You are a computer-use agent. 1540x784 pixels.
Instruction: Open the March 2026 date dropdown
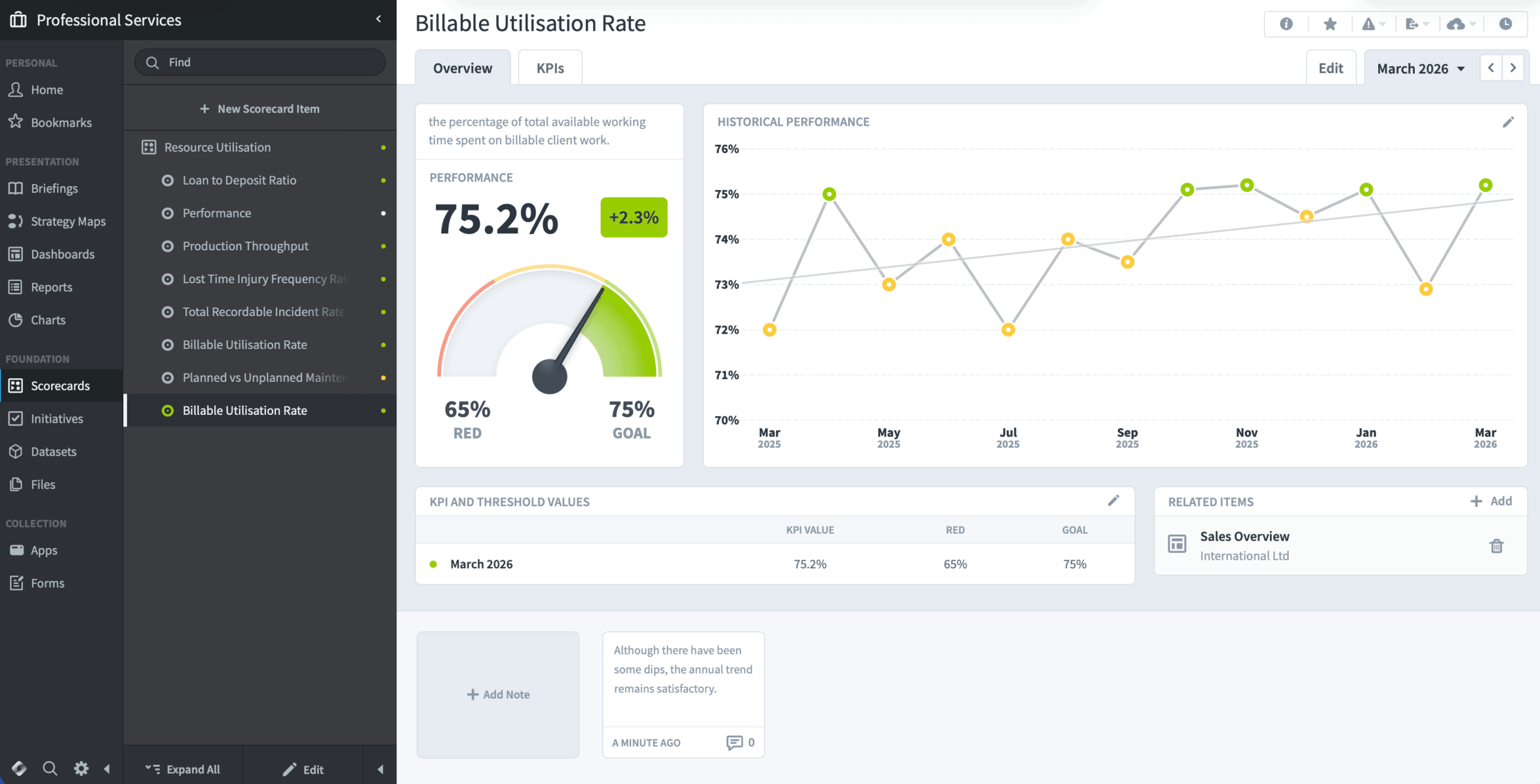point(1418,68)
